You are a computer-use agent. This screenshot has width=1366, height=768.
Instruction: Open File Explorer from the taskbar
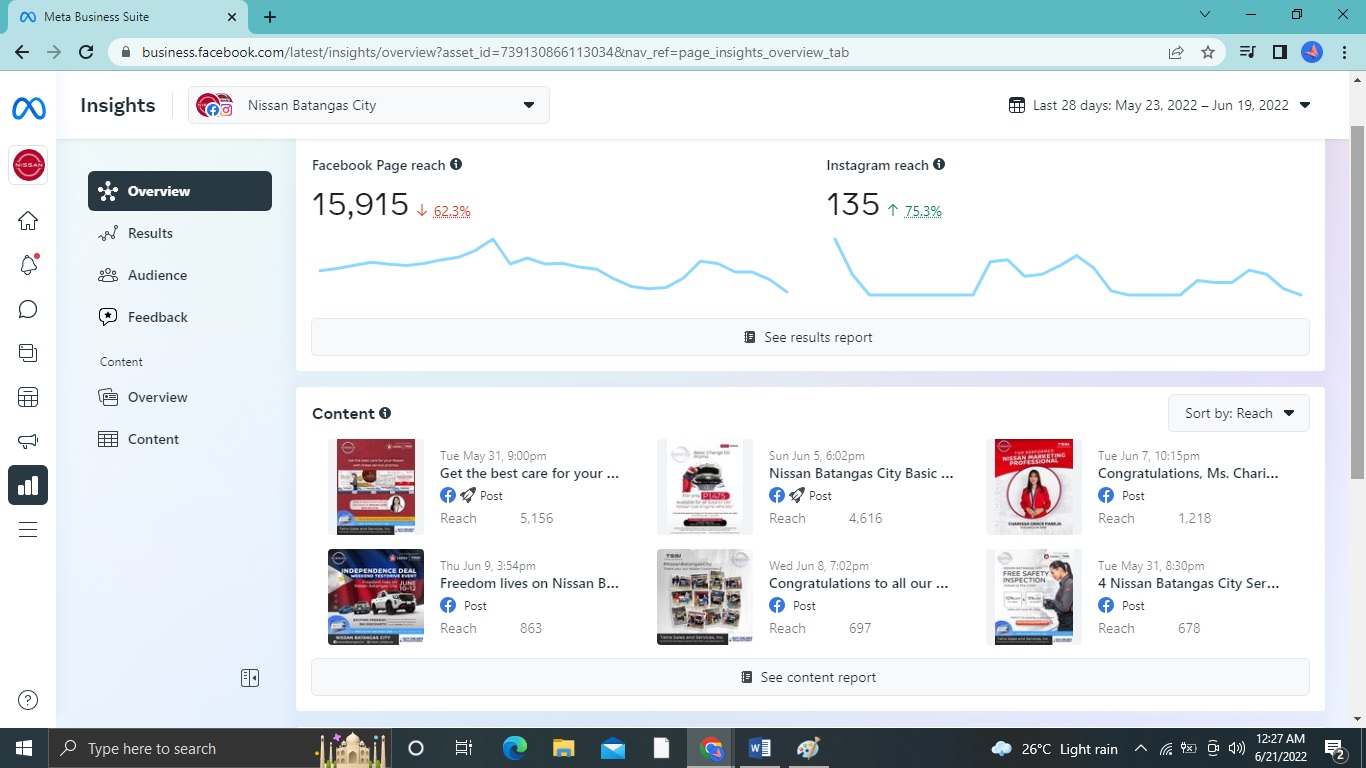(x=564, y=748)
